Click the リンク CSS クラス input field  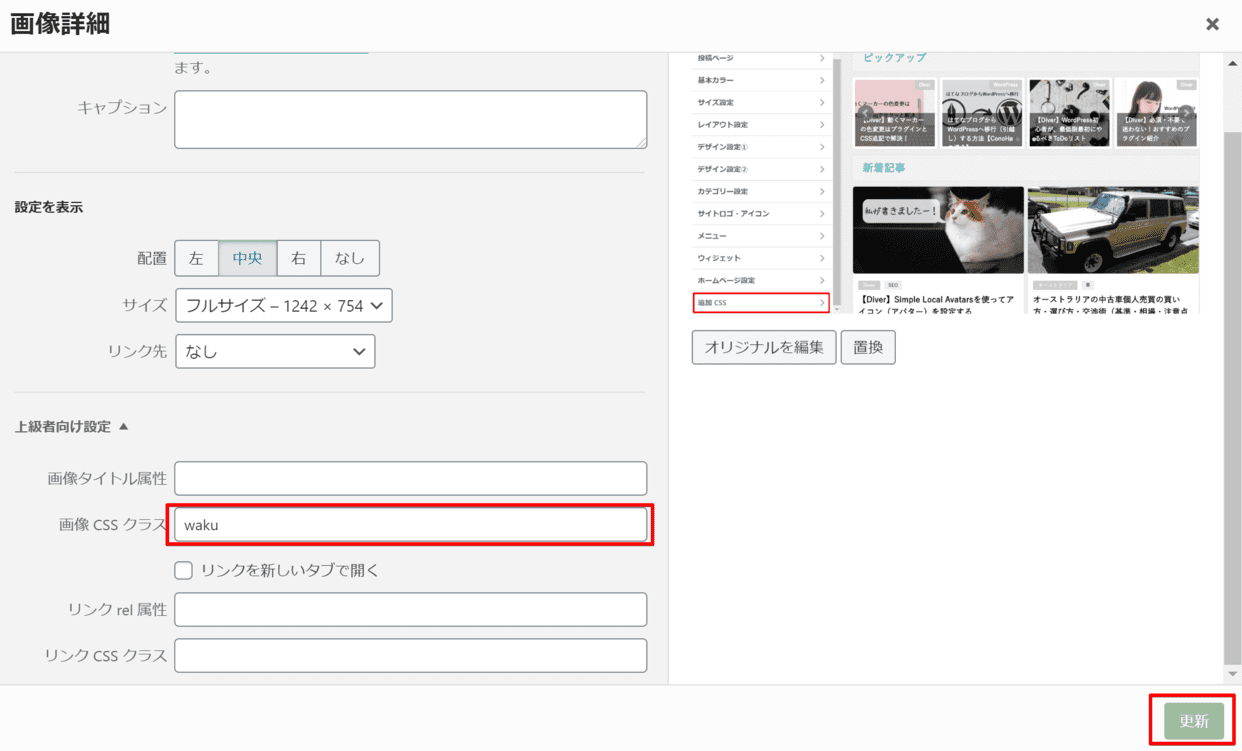pos(410,656)
